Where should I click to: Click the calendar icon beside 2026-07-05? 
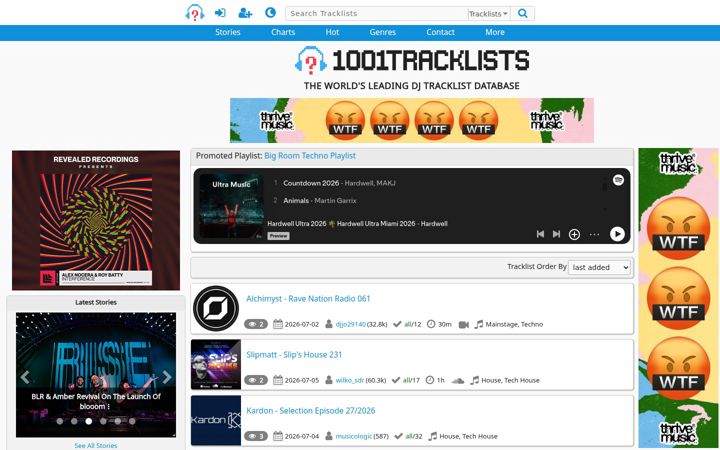(x=278, y=380)
